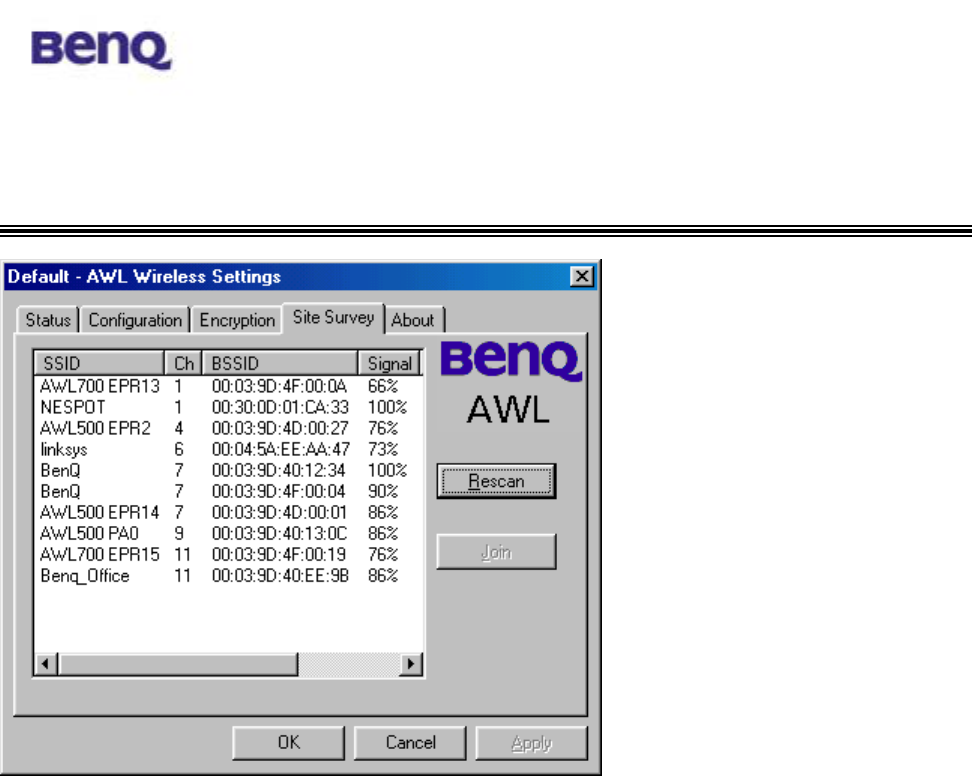Select the NESPOT network row

[x=228, y=407]
